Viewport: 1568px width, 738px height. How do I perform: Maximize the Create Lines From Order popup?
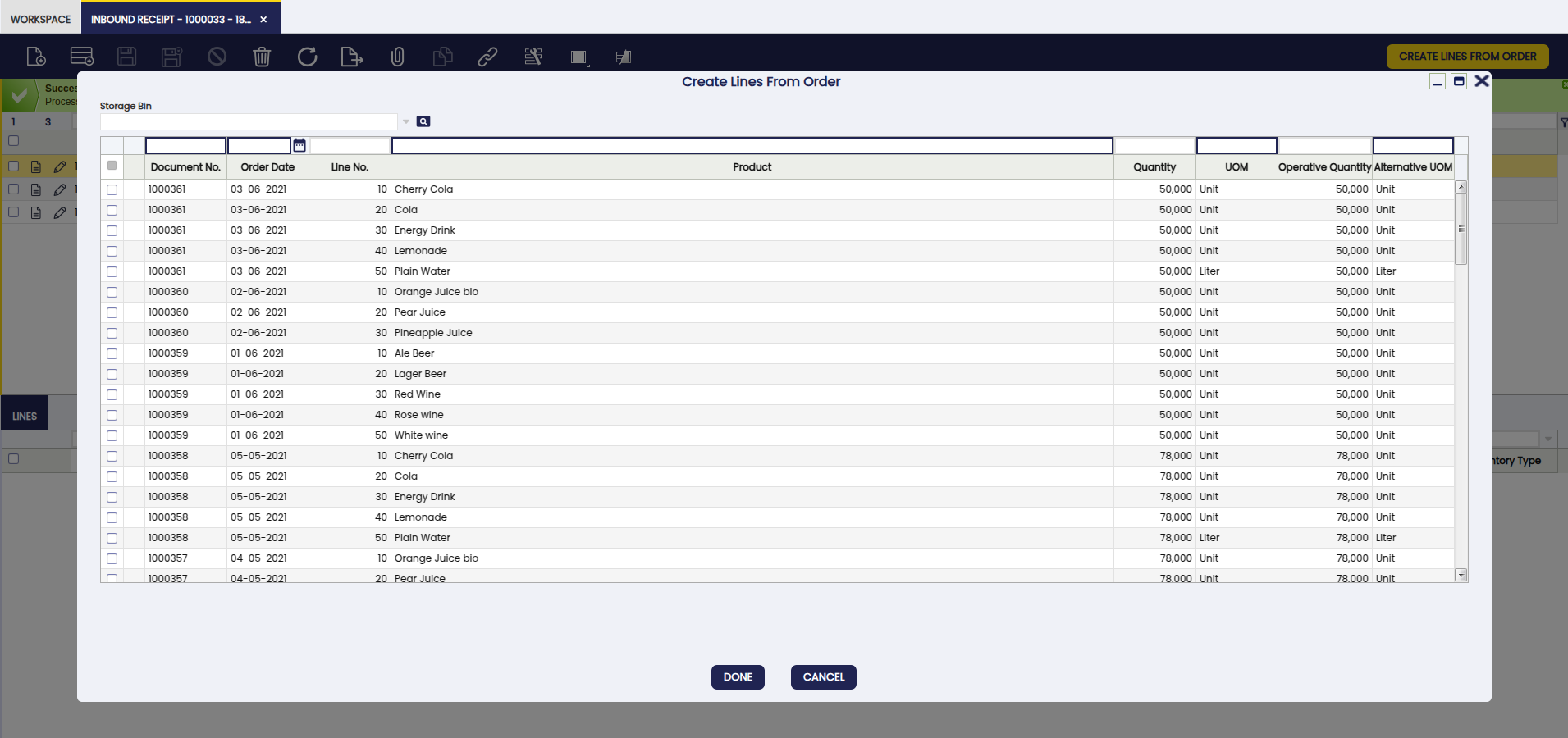click(1459, 81)
